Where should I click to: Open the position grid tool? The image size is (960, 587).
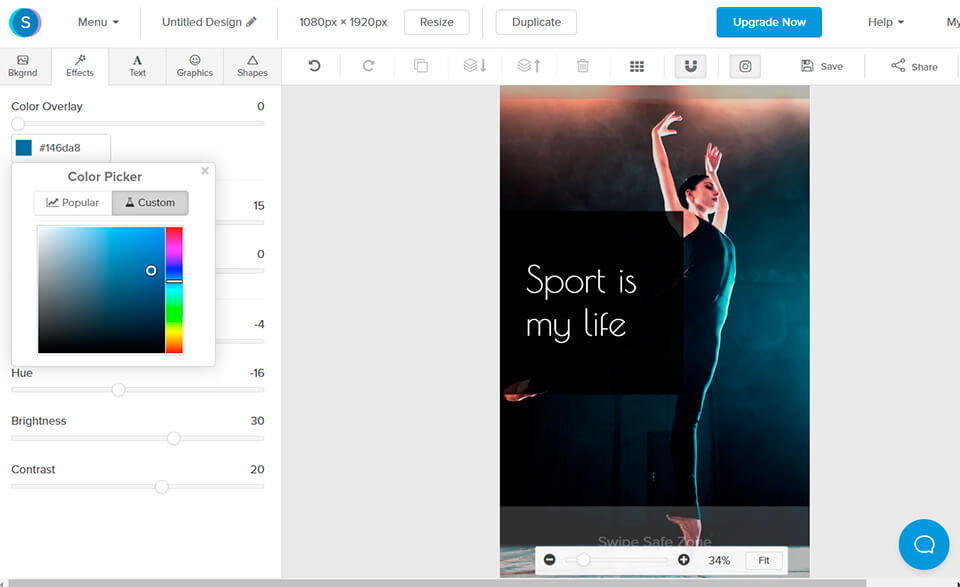pos(637,66)
